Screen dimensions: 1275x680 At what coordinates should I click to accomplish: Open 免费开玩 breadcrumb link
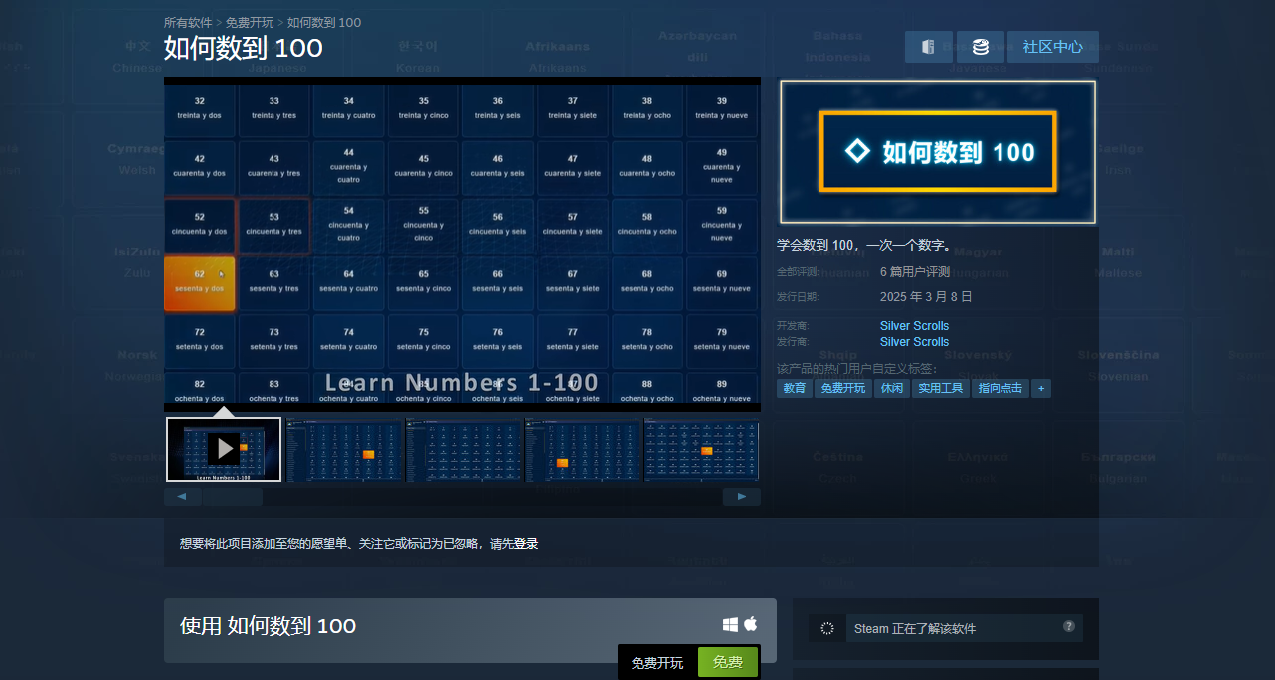[x=249, y=22]
